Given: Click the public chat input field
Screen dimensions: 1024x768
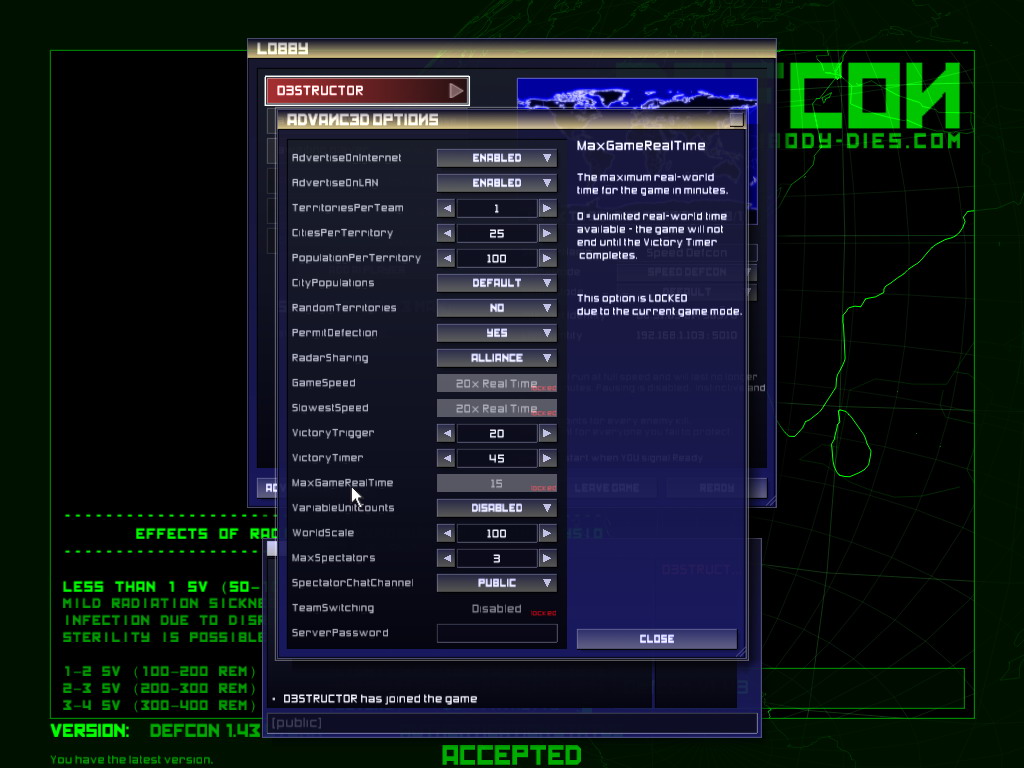Looking at the screenshot, I should pyautogui.click(x=513, y=723).
